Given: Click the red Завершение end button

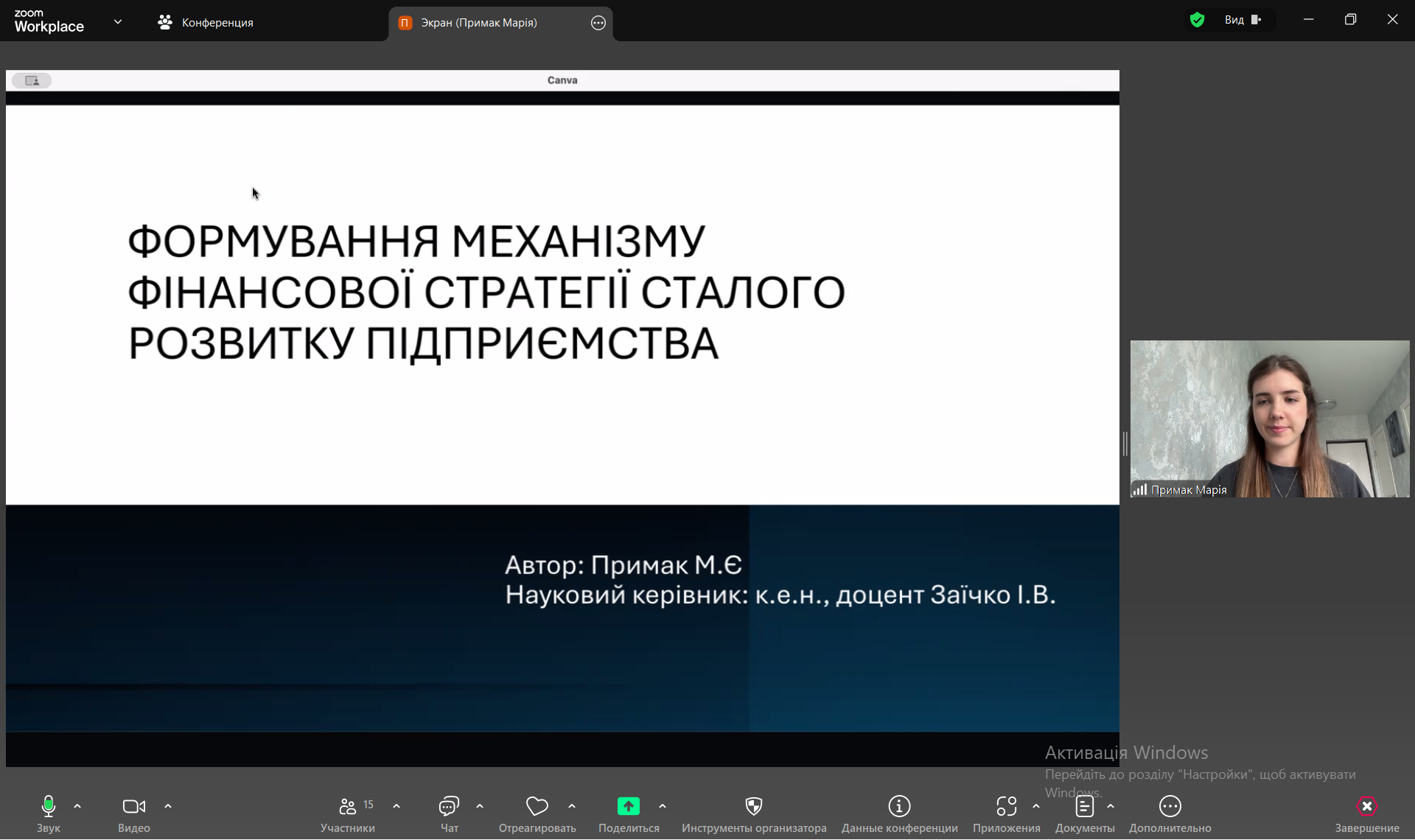Looking at the screenshot, I should point(1366,807).
